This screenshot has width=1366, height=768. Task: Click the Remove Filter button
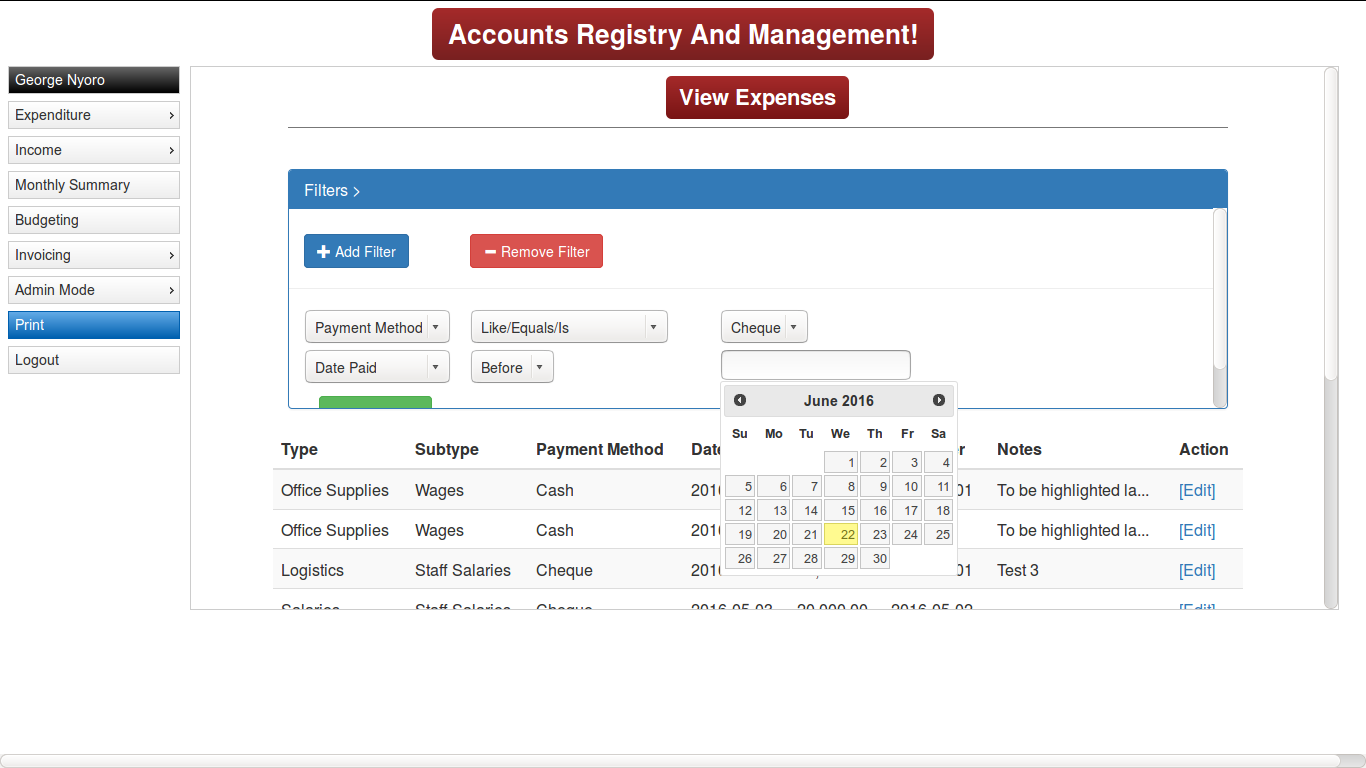point(536,252)
